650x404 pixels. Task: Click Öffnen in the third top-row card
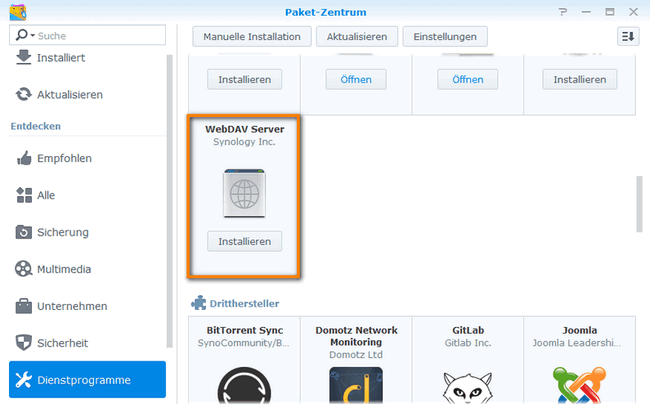468,79
